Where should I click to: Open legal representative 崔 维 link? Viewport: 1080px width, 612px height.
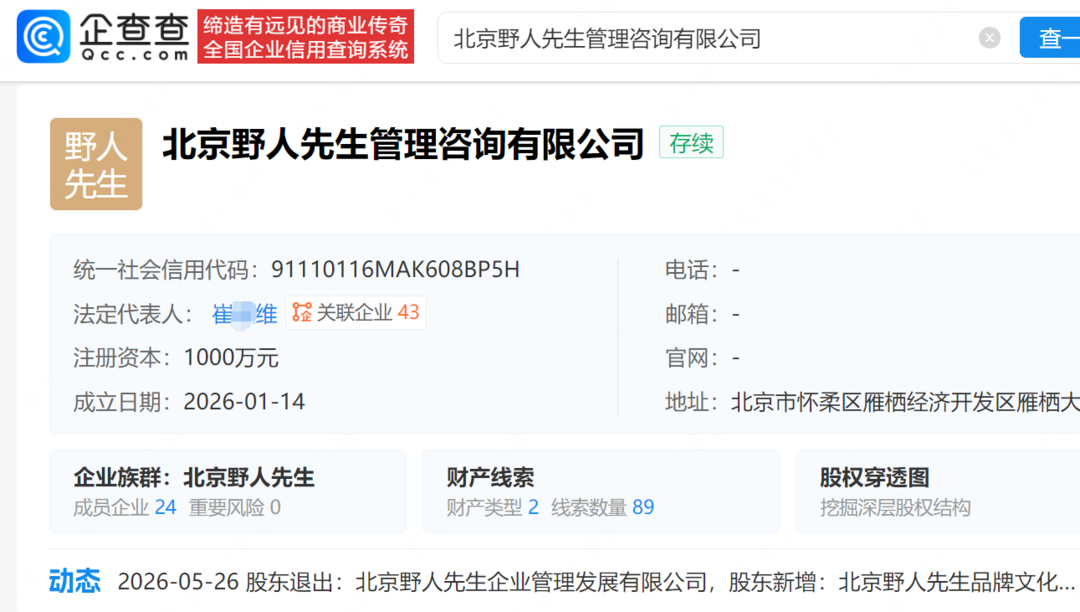coord(245,315)
